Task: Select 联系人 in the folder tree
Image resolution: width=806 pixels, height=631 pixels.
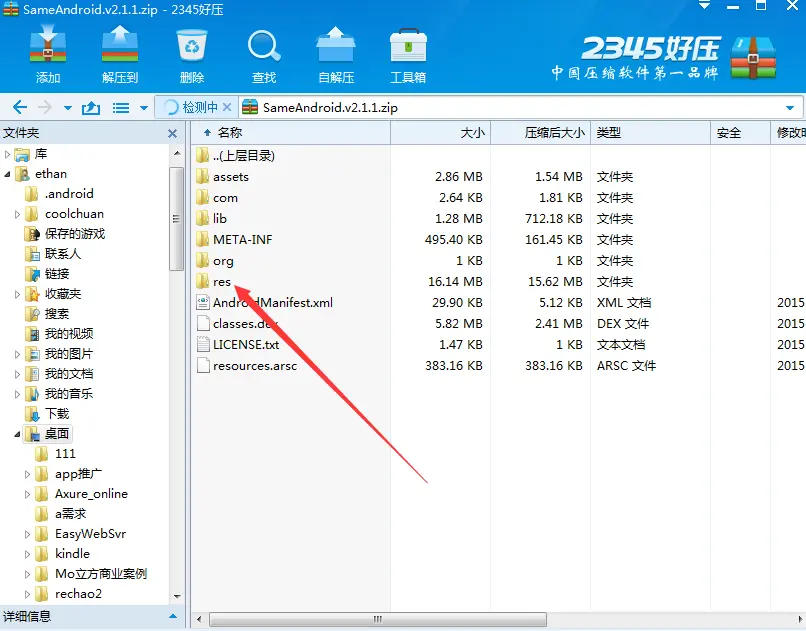Action: tap(53, 254)
